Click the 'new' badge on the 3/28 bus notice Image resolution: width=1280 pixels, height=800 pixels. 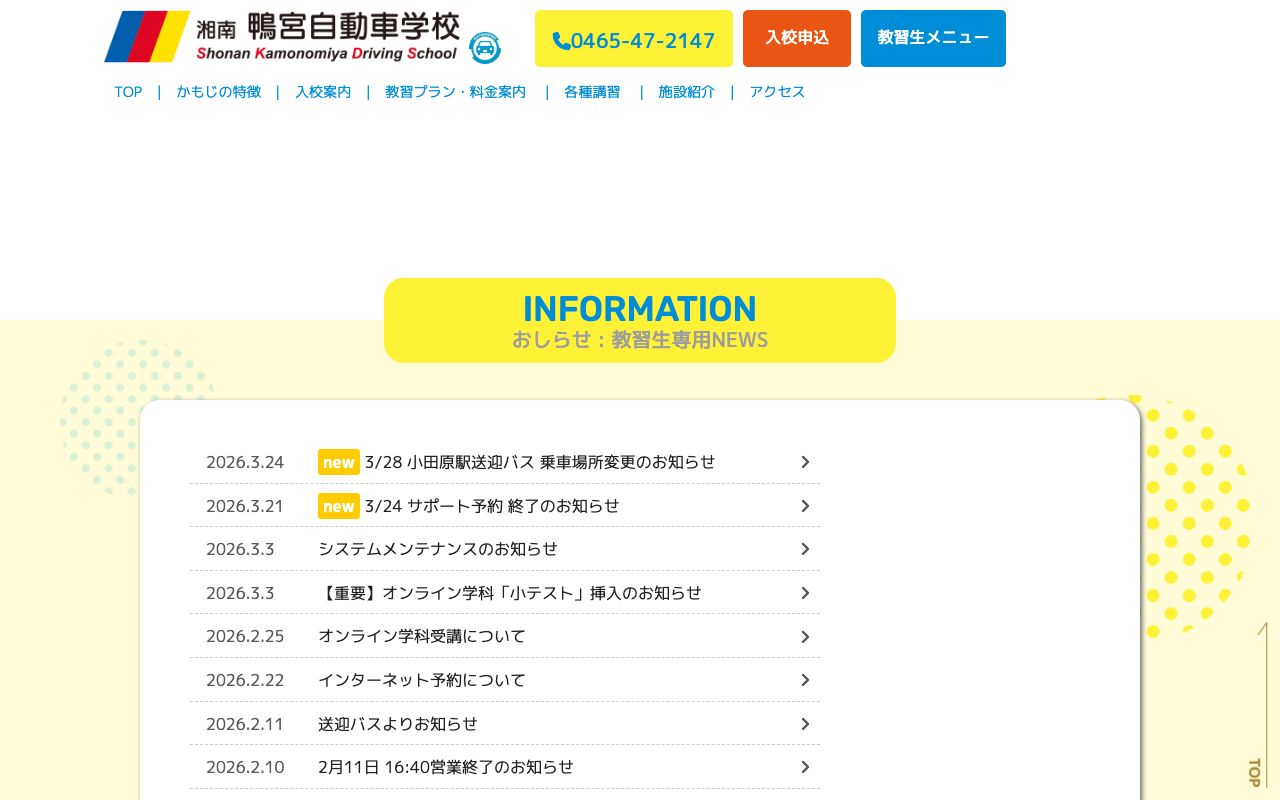point(338,462)
